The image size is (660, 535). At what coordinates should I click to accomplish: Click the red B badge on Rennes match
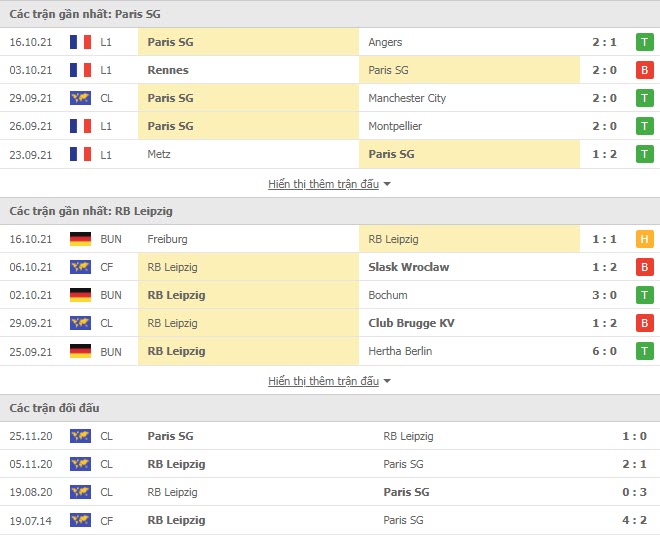click(644, 70)
